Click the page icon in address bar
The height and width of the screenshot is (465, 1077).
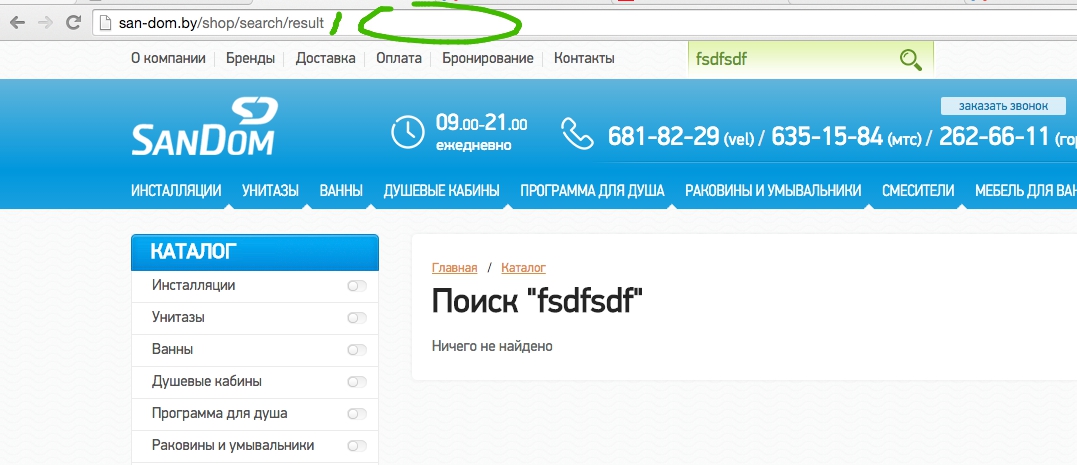[104, 24]
